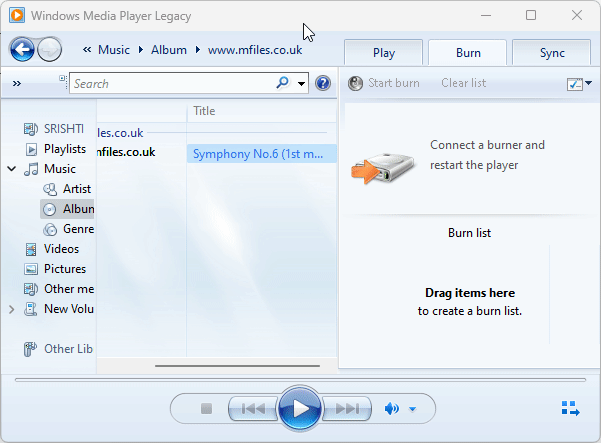Select the Symphony No.6 track row

click(261, 154)
